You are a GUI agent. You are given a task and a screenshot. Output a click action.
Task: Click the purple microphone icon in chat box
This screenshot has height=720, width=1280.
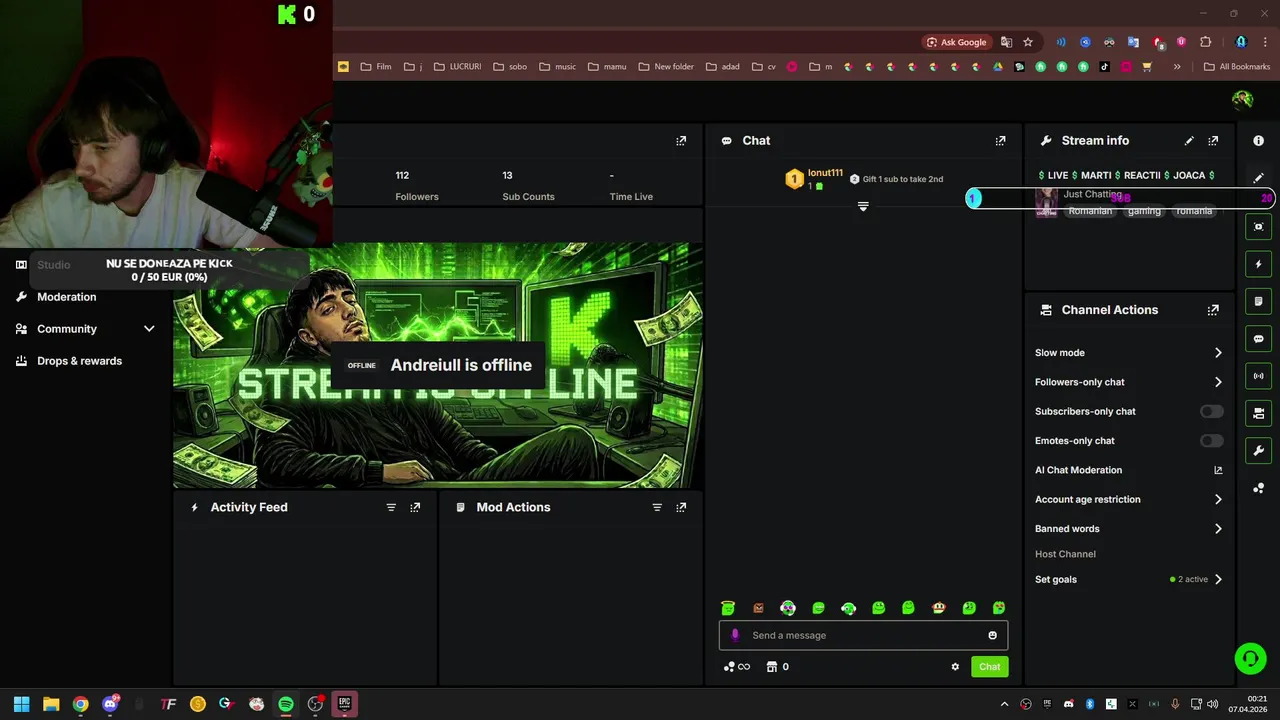735,635
